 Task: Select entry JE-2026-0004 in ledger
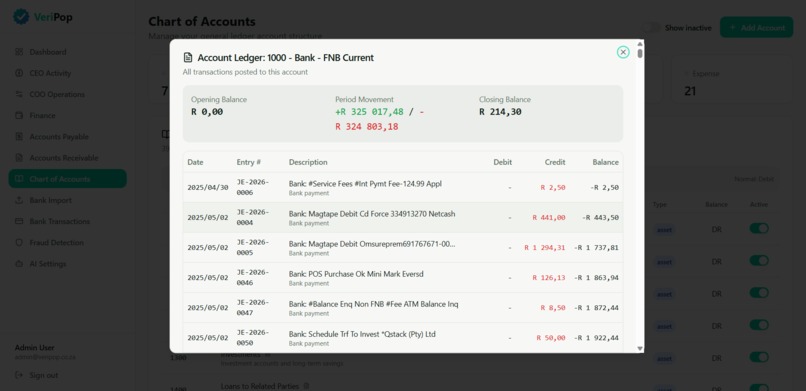pos(253,217)
